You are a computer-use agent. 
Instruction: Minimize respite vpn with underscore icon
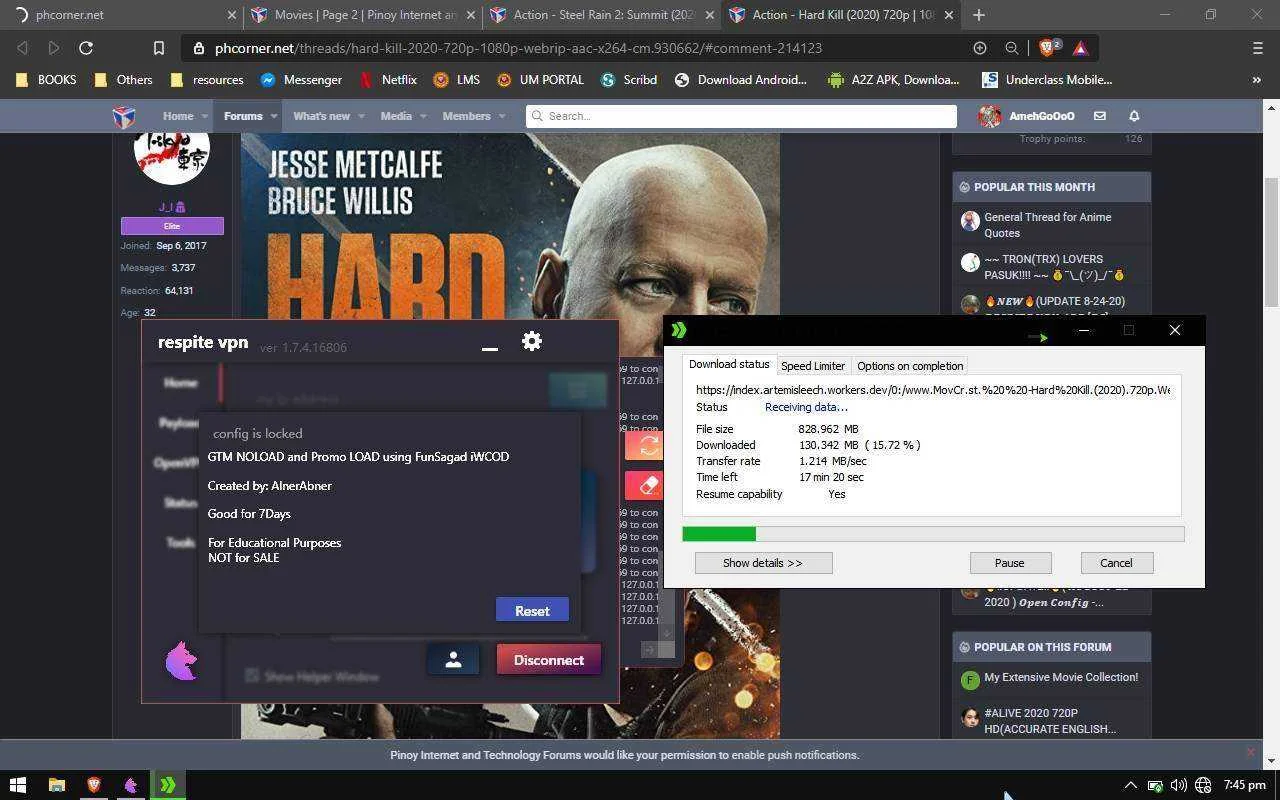pyautogui.click(x=489, y=347)
